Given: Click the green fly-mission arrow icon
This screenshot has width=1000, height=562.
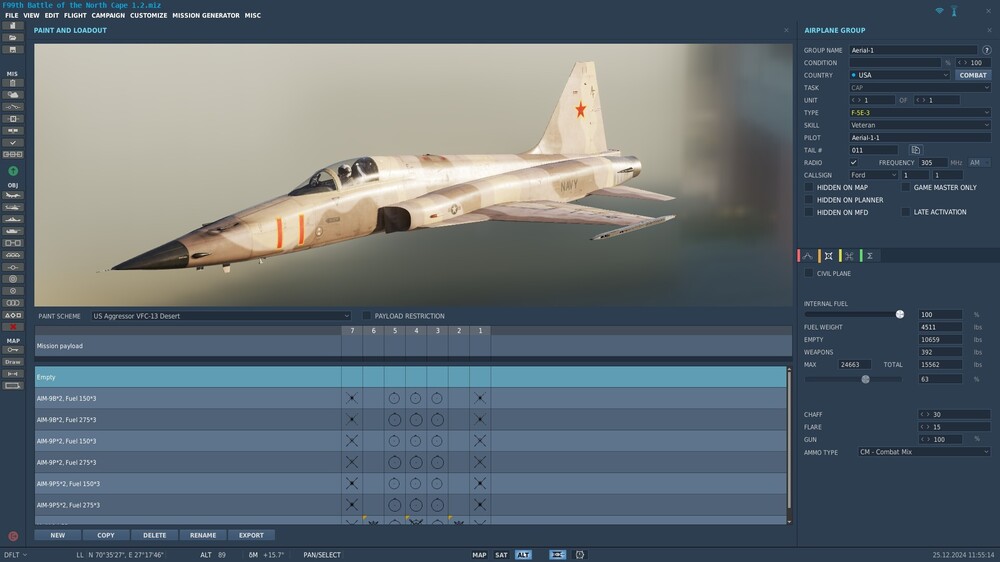Looking at the screenshot, I should (13, 171).
